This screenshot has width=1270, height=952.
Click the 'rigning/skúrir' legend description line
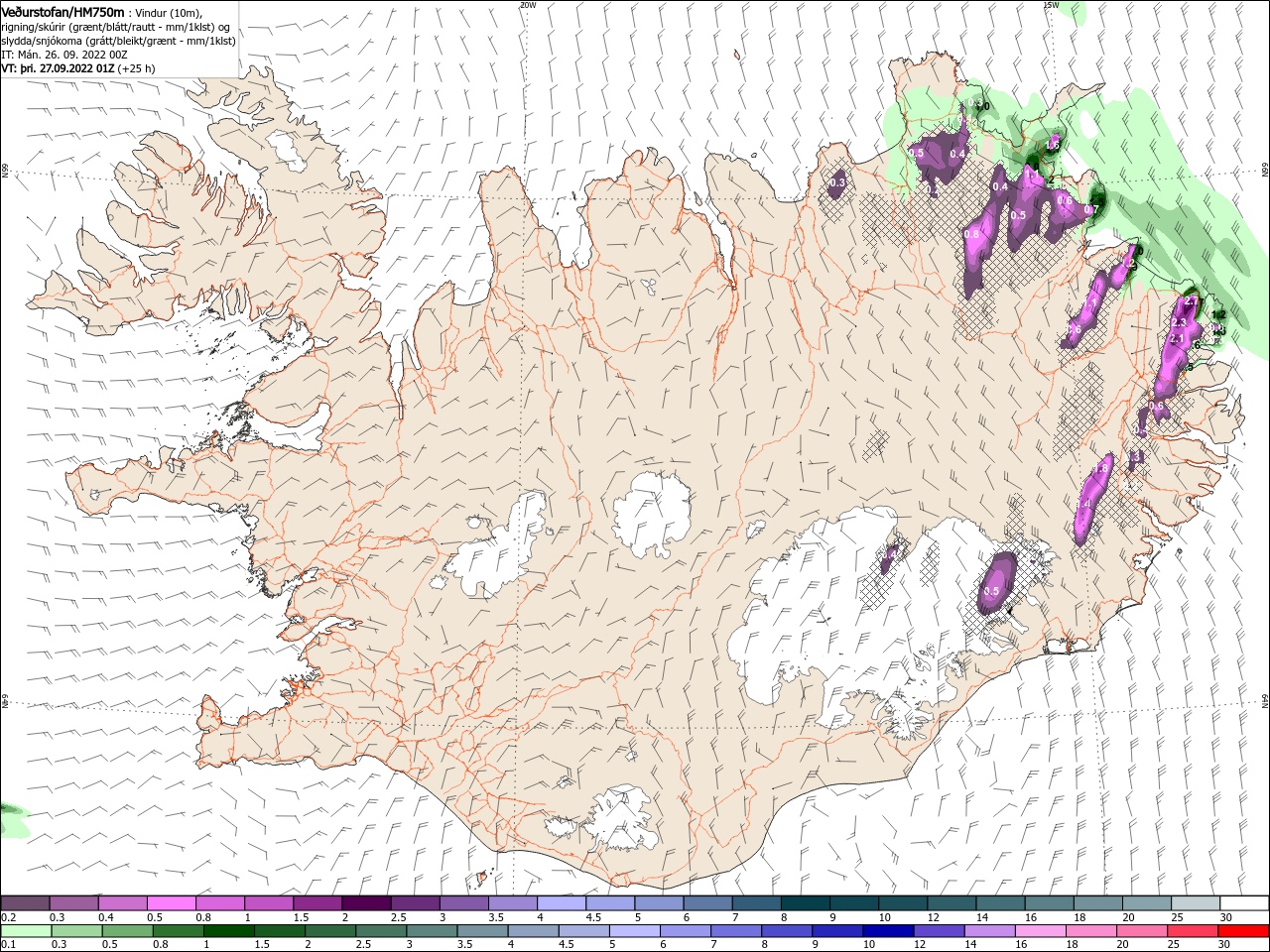[115, 26]
